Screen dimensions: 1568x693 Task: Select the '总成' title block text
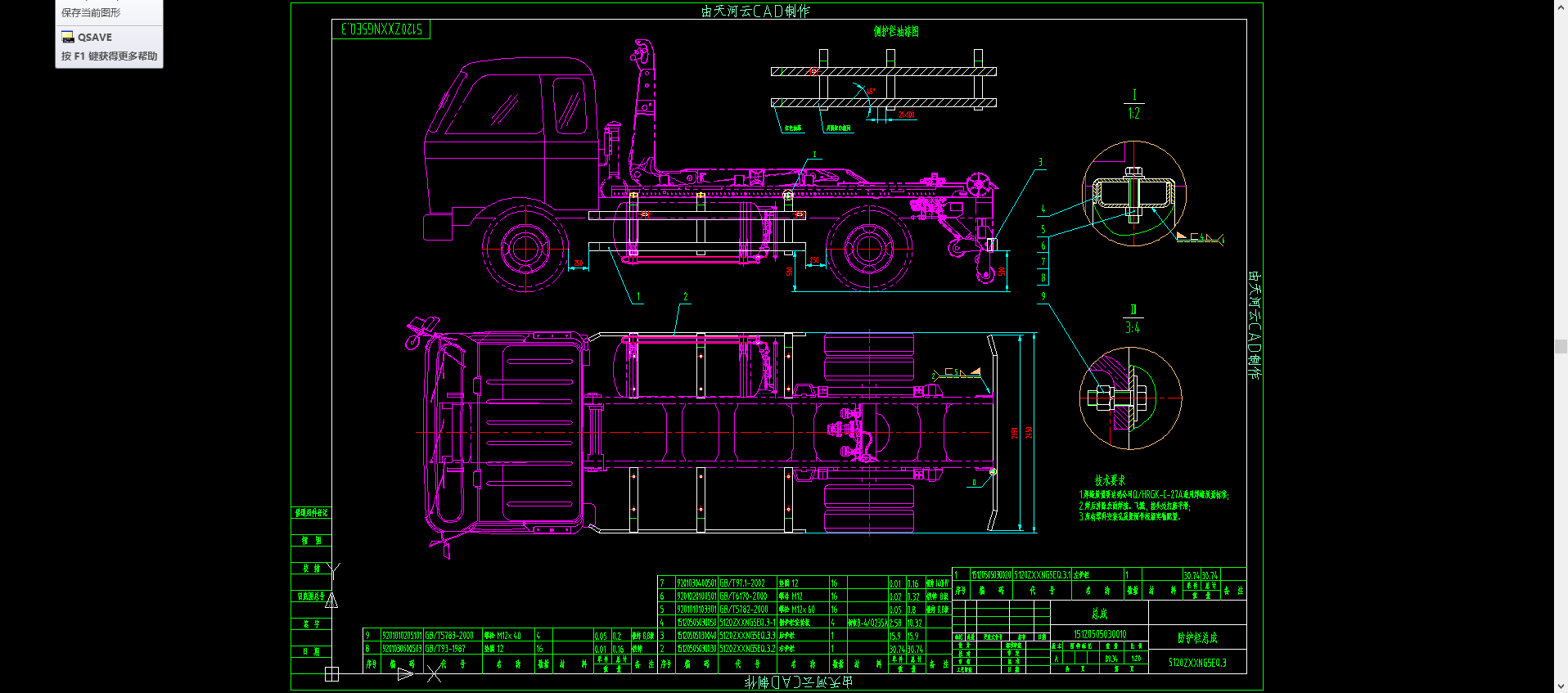(1099, 613)
